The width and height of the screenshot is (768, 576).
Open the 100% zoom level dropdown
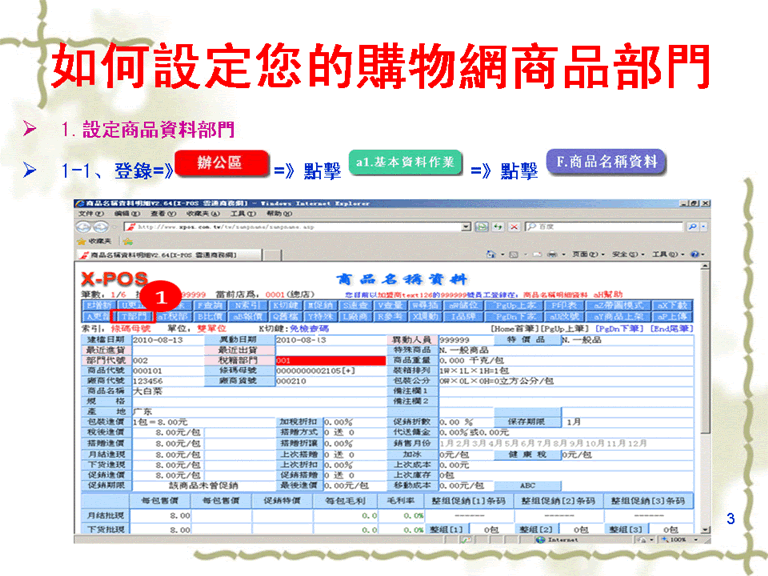pyautogui.click(x=696, y=539)
